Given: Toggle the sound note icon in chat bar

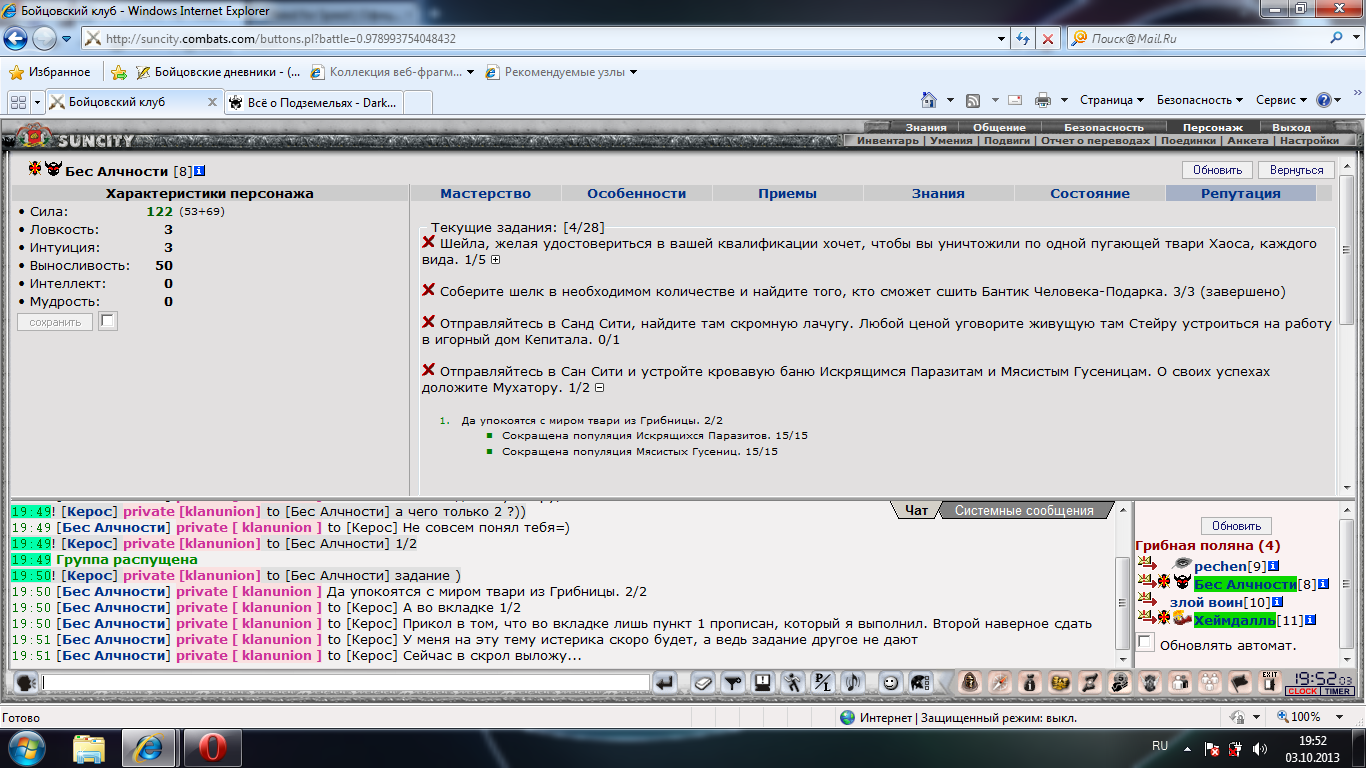Looking at the screenshot, I should click(853, 683).
